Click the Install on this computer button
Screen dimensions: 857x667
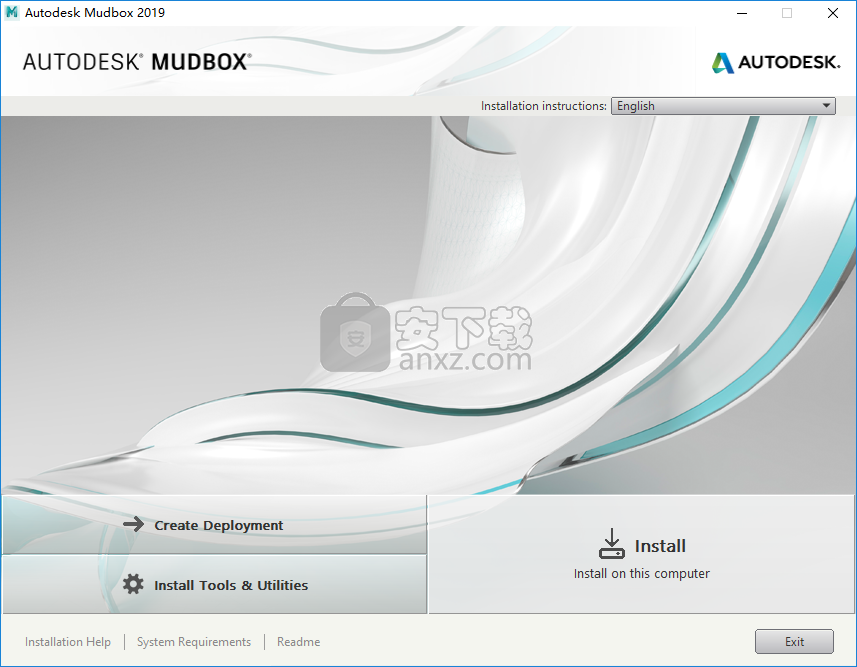tap(642, 554)
